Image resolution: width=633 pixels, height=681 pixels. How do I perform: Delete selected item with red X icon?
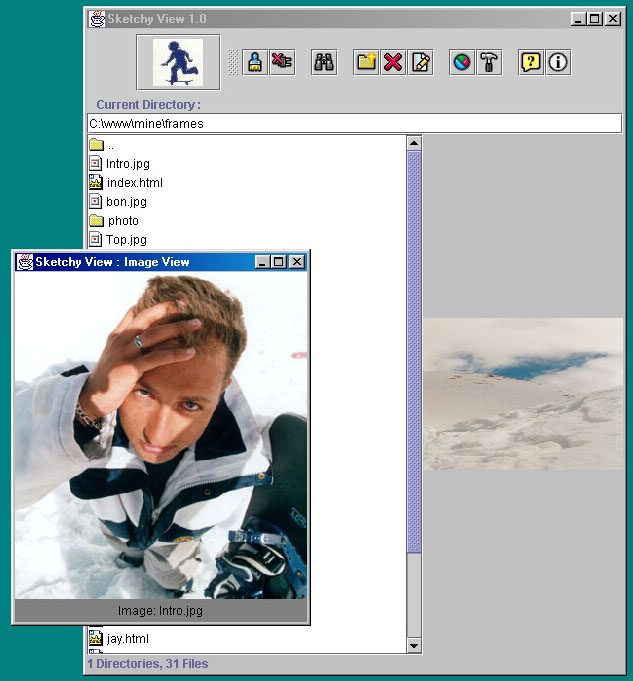[x=393, y=62]
